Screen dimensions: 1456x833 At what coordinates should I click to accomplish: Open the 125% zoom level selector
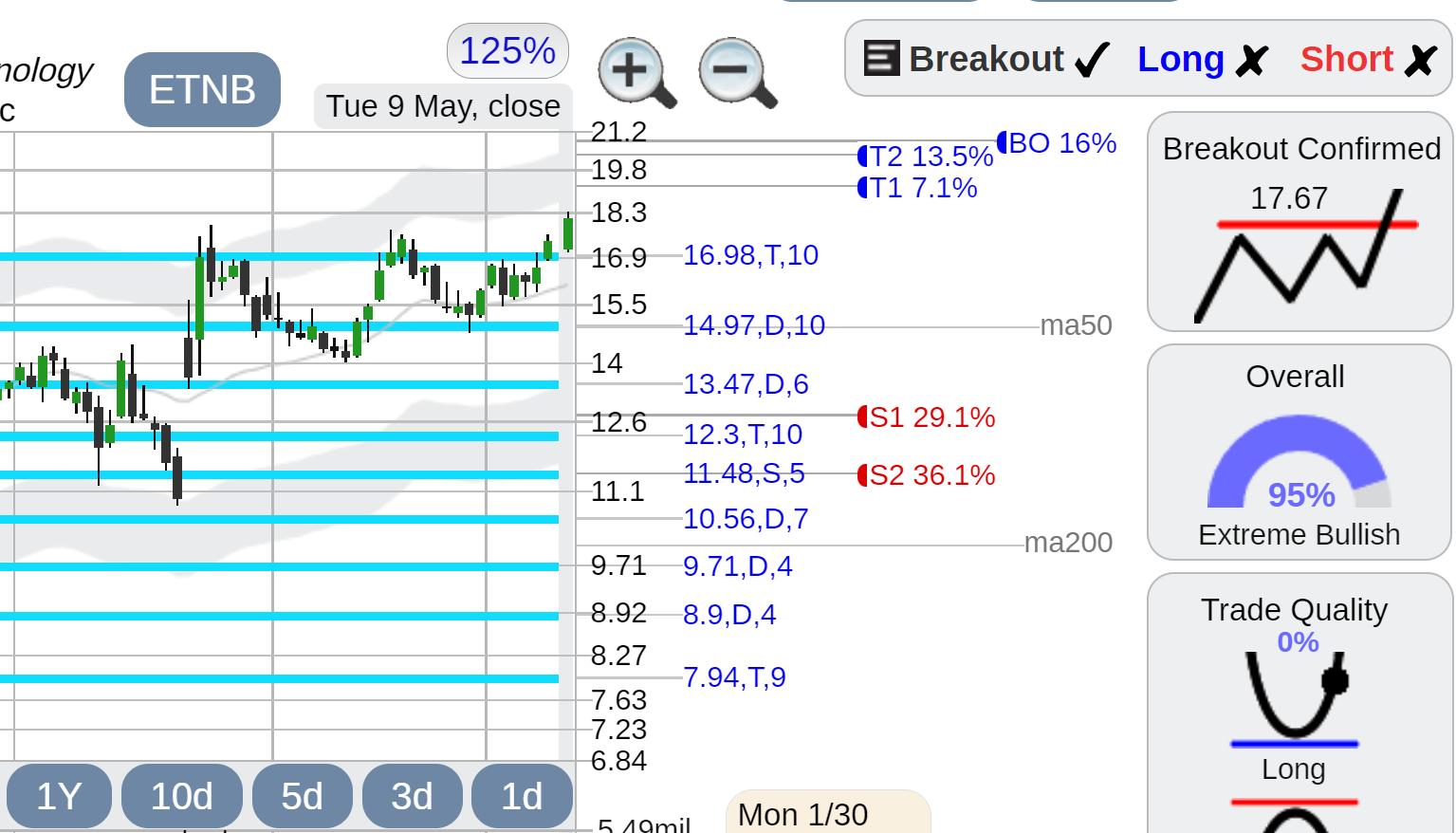tap(507, 51)
